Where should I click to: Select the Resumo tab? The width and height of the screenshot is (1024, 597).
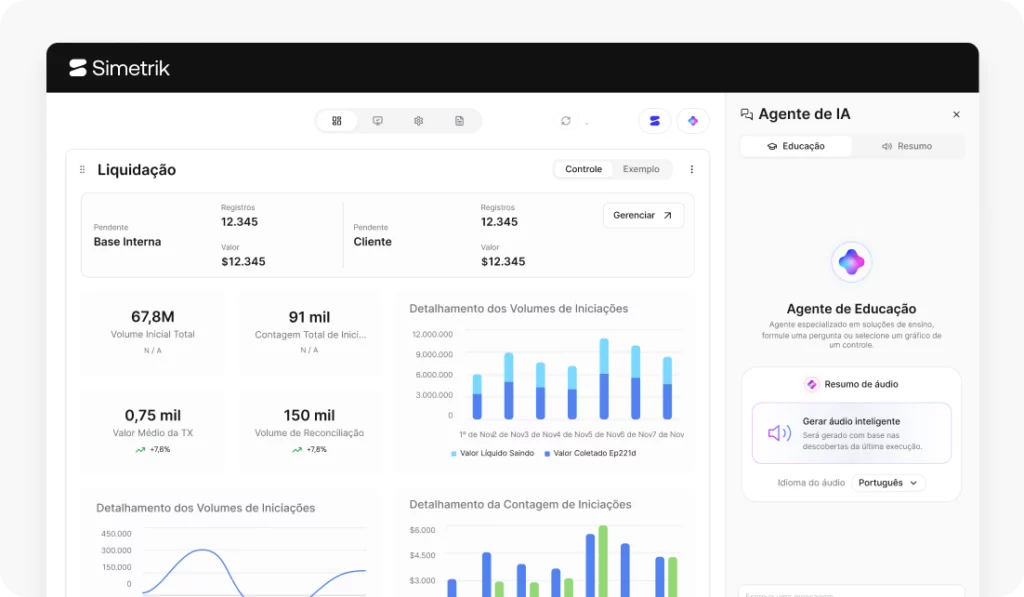907,146
